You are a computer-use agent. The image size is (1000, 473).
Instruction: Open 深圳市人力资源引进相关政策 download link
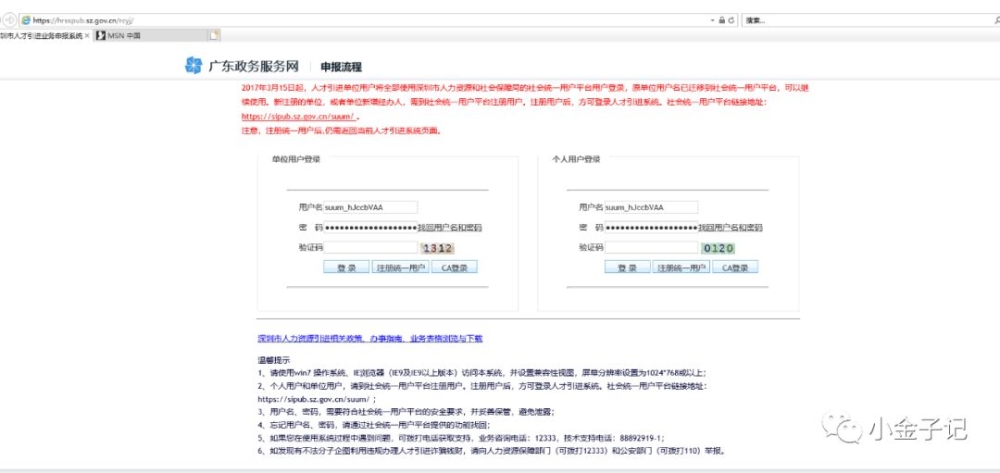pos(370,338)
